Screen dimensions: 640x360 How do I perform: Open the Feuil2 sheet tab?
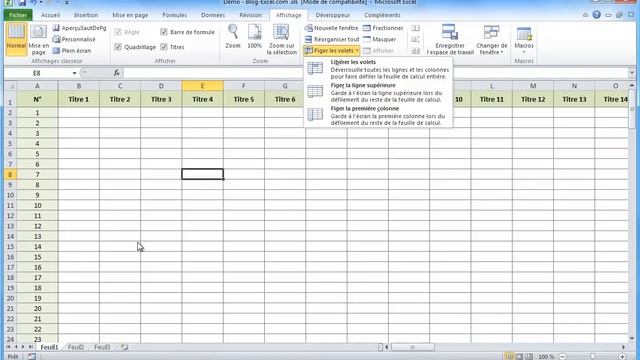[x=76, y=347]
